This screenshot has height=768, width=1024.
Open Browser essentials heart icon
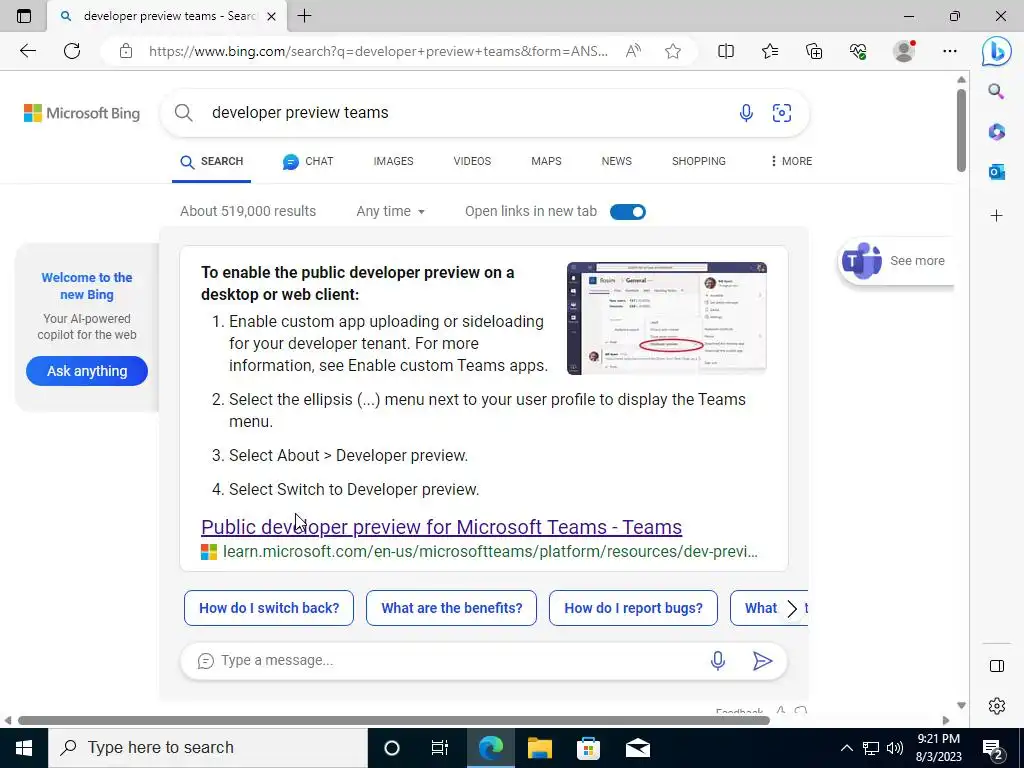[859, 51]
